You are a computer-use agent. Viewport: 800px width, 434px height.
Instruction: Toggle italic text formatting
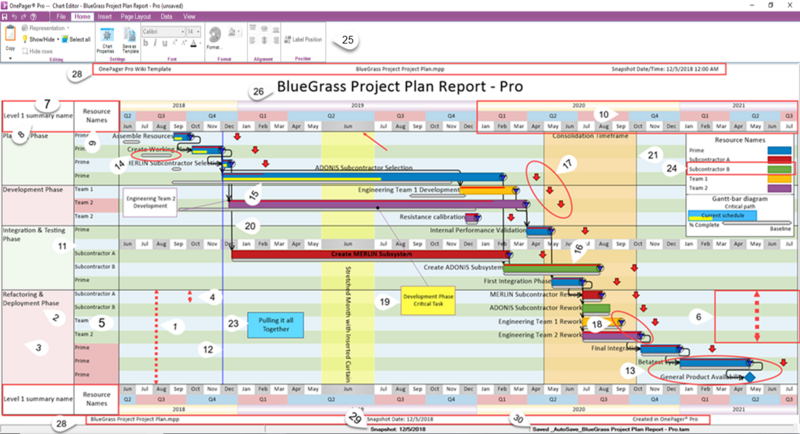coord(155,43)
